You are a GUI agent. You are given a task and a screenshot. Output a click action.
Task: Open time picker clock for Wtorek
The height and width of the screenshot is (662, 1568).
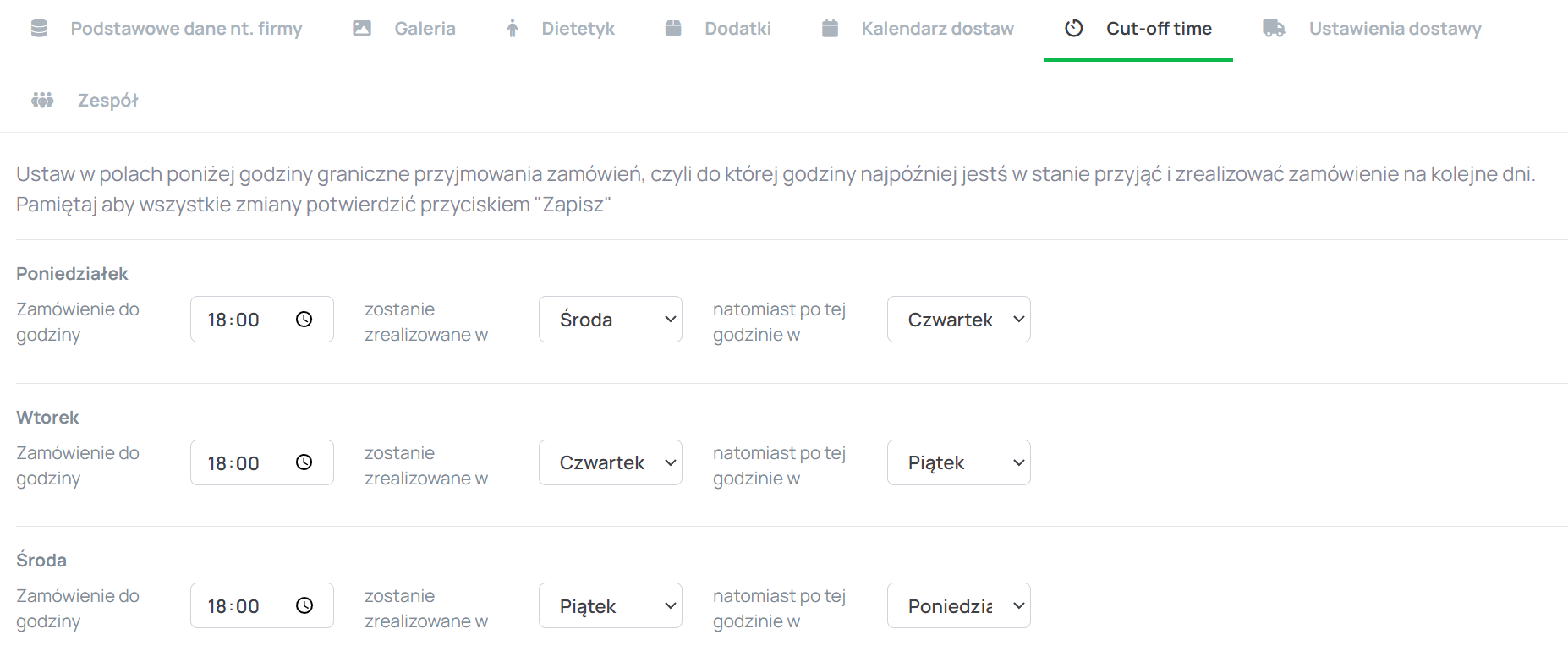point(304,462)
